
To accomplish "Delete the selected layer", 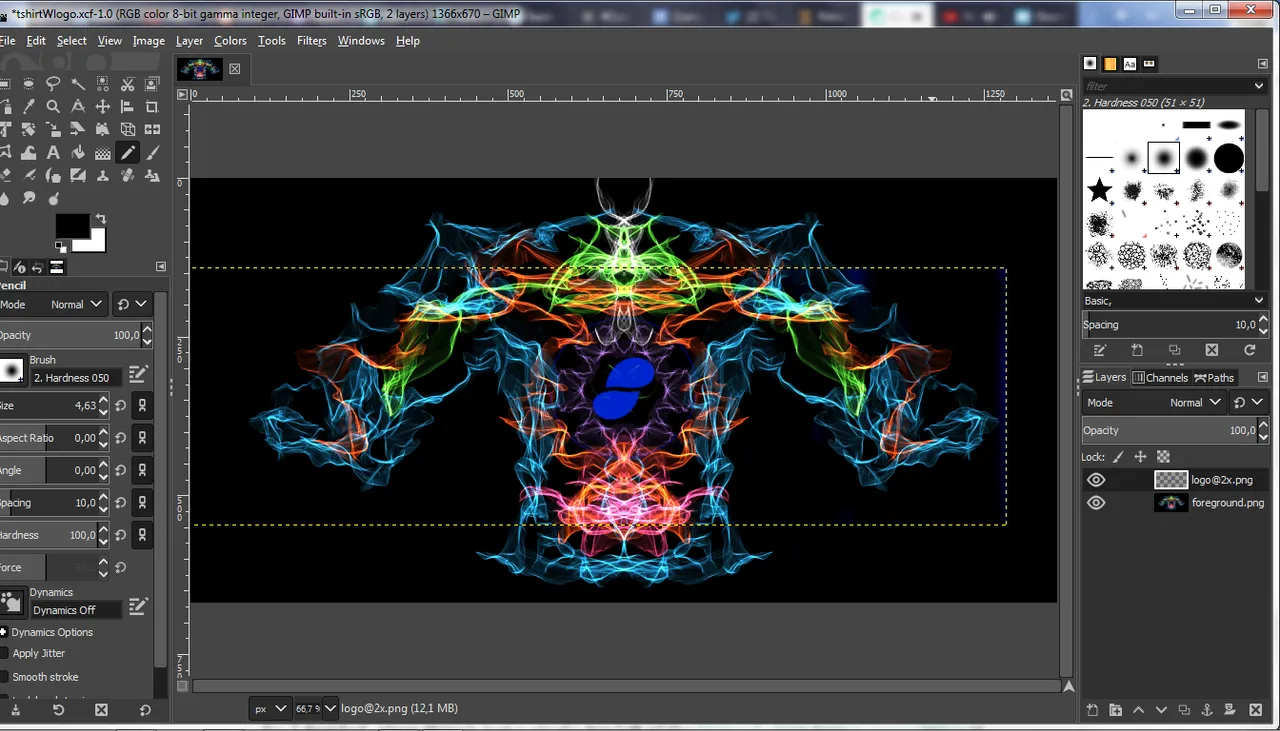I will tap(1256, 710).
